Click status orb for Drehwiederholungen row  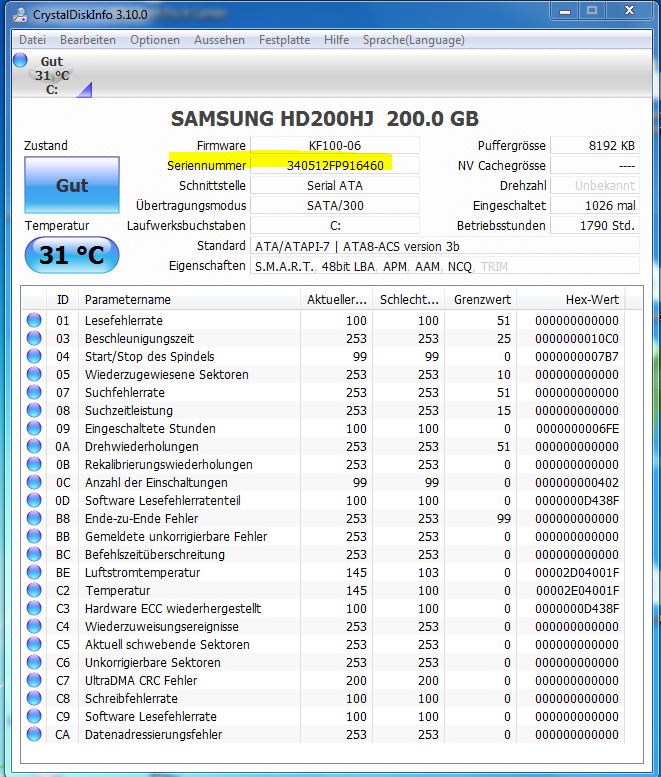[34, 446]
